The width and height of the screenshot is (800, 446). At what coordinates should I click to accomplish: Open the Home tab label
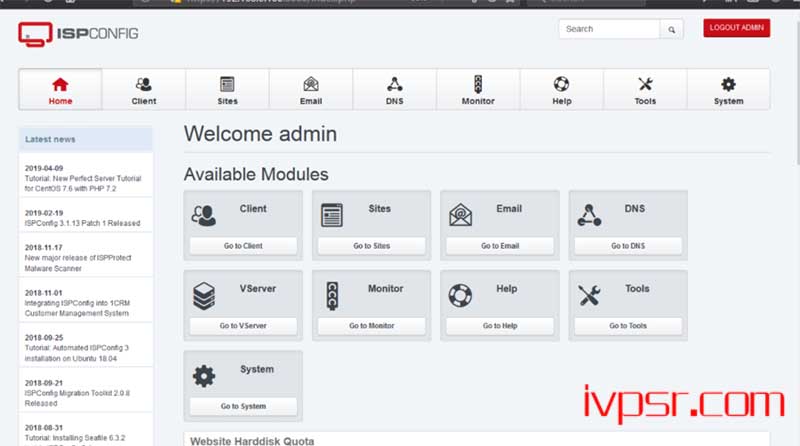60,101
